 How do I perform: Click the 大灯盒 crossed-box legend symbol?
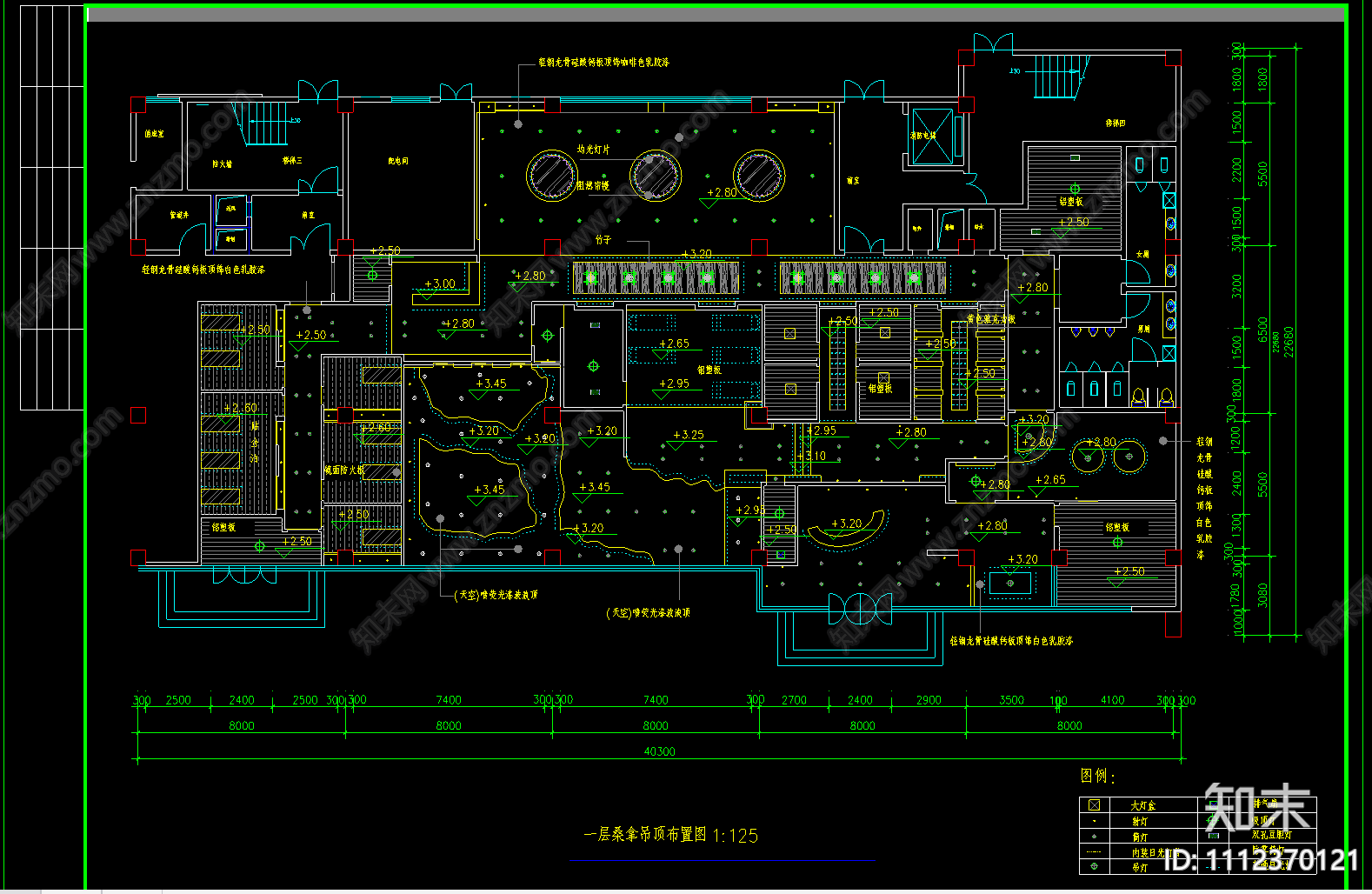(1094, 805)
